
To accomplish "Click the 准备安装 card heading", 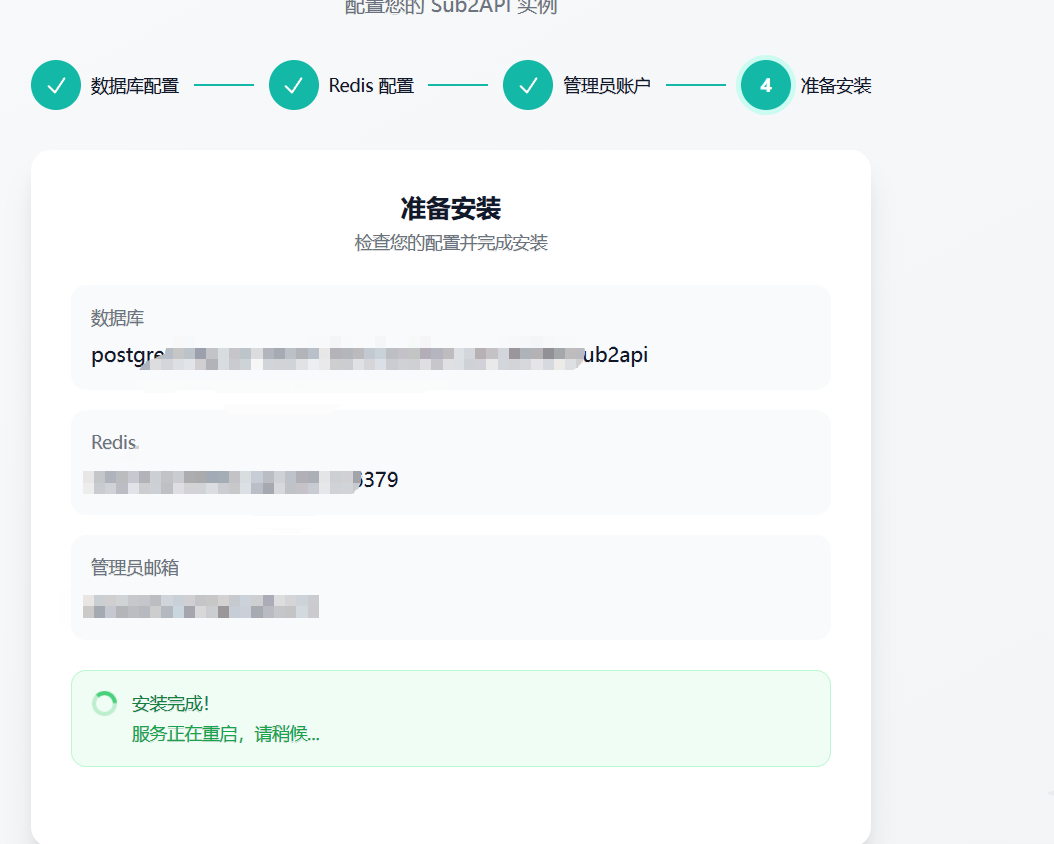I will tap(451, 208).
